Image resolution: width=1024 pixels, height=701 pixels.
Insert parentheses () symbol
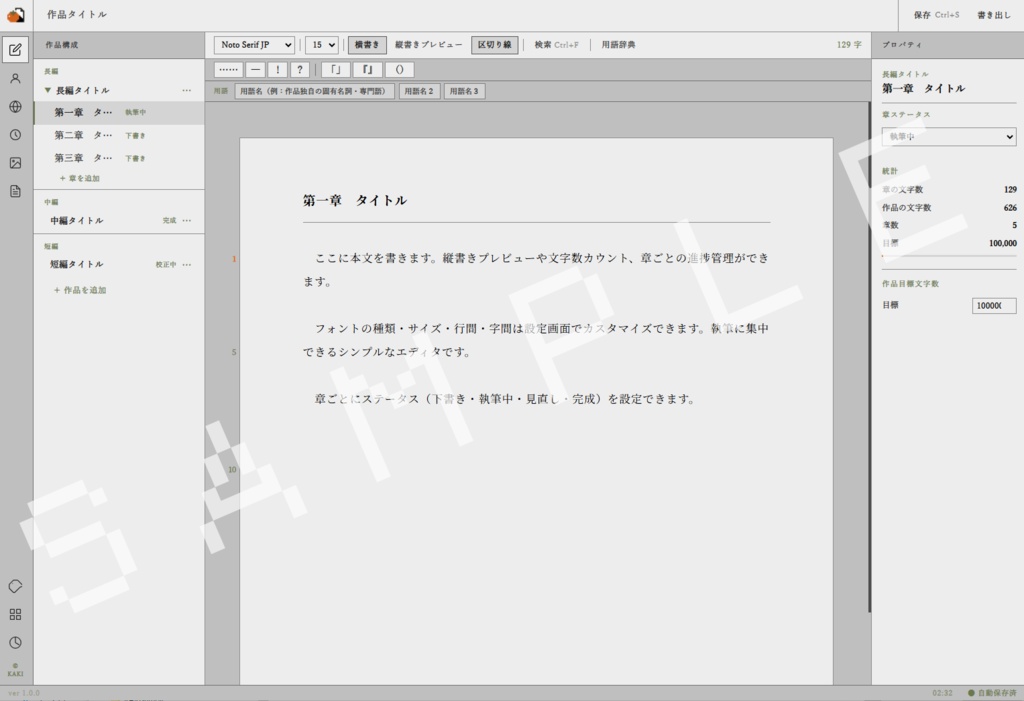coord(400,69)
